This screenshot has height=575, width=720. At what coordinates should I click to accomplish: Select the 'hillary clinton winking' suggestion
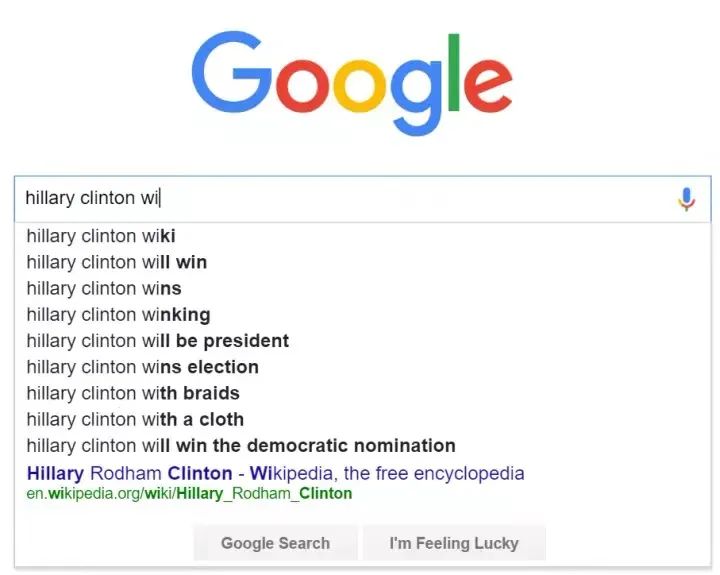[118, 315]
